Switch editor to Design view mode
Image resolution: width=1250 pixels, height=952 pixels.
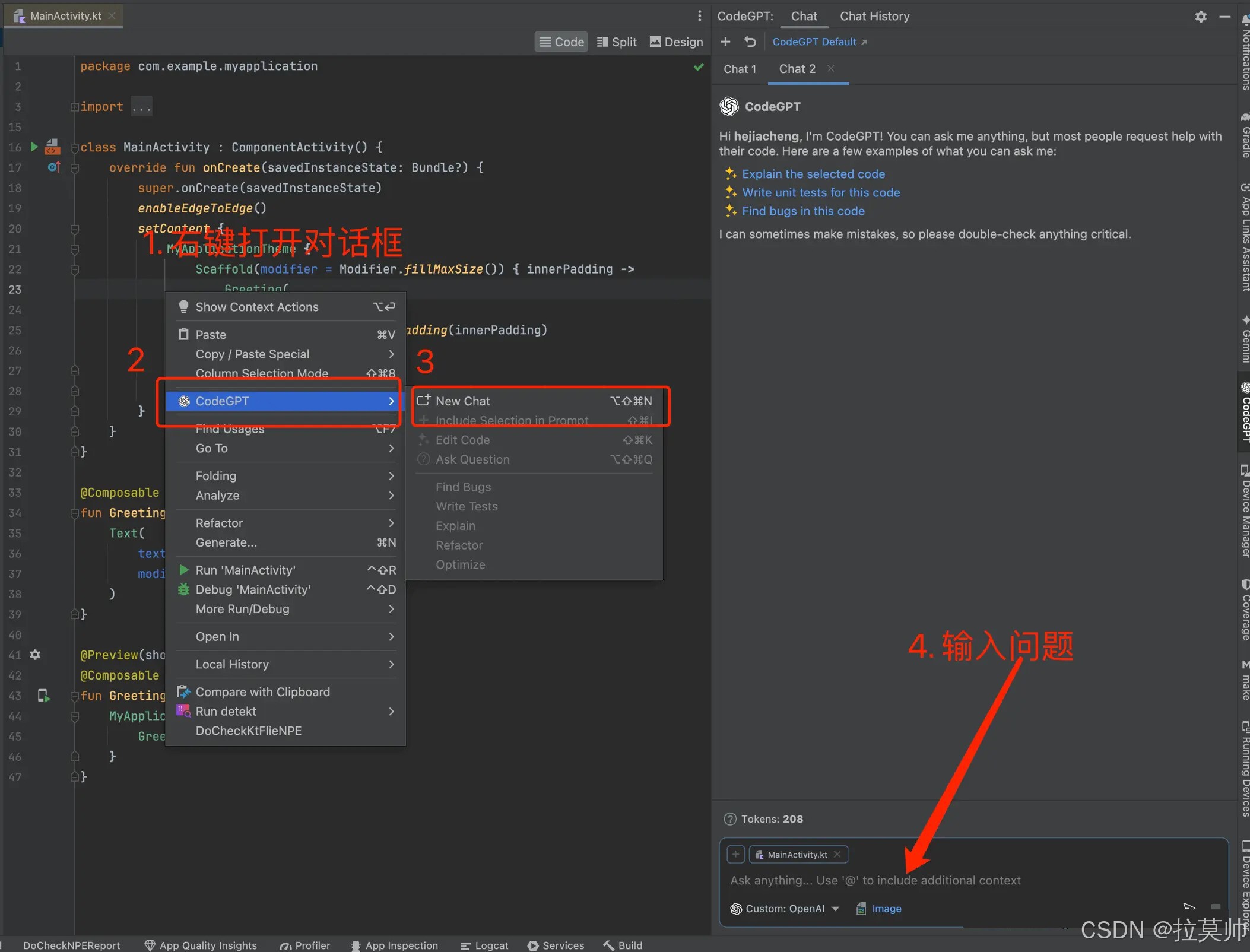pyautogui.click(x=676, y=42)
